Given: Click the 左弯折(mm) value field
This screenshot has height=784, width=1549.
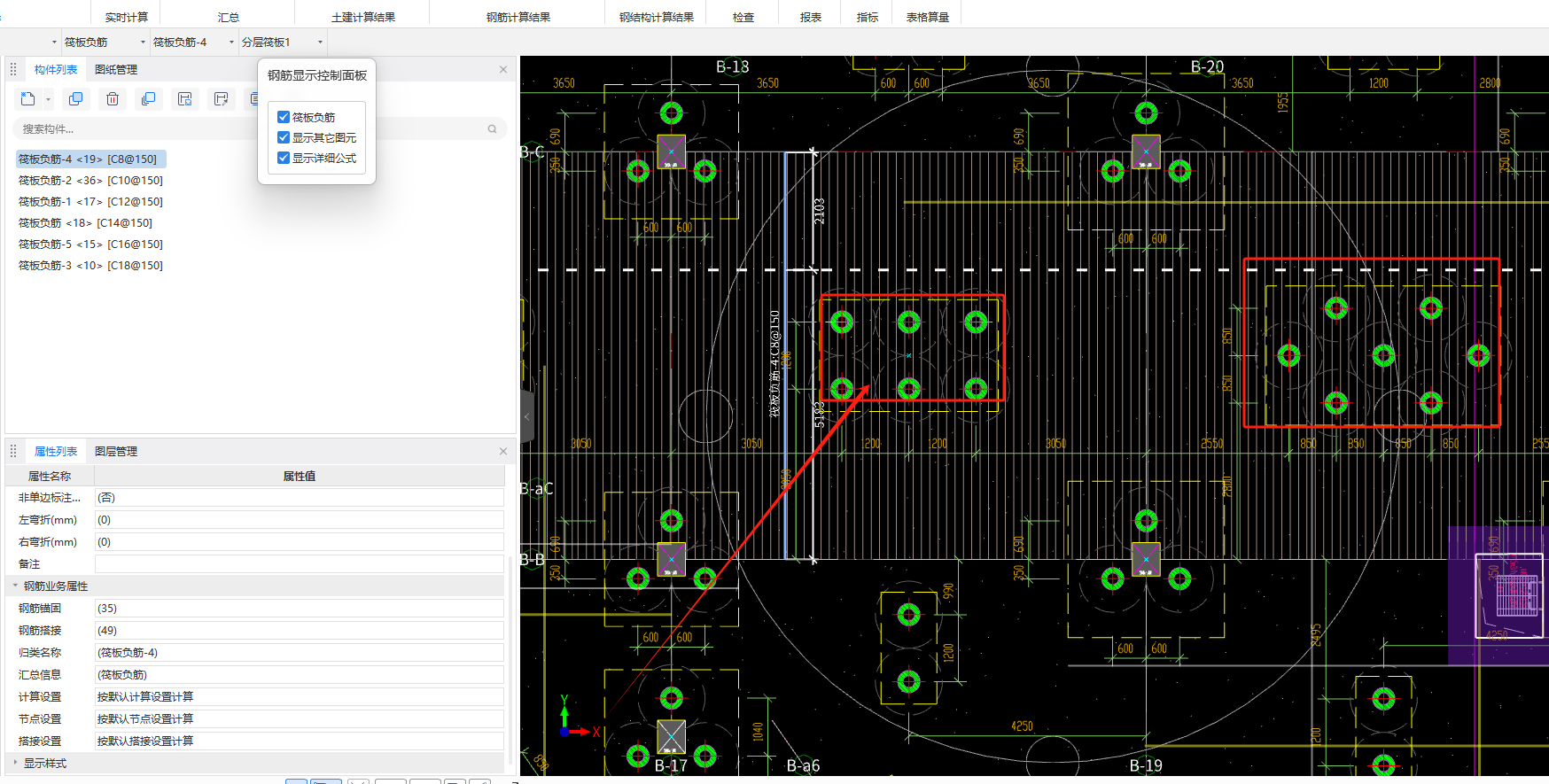Looking at the screenshot, I should point(300,520).
